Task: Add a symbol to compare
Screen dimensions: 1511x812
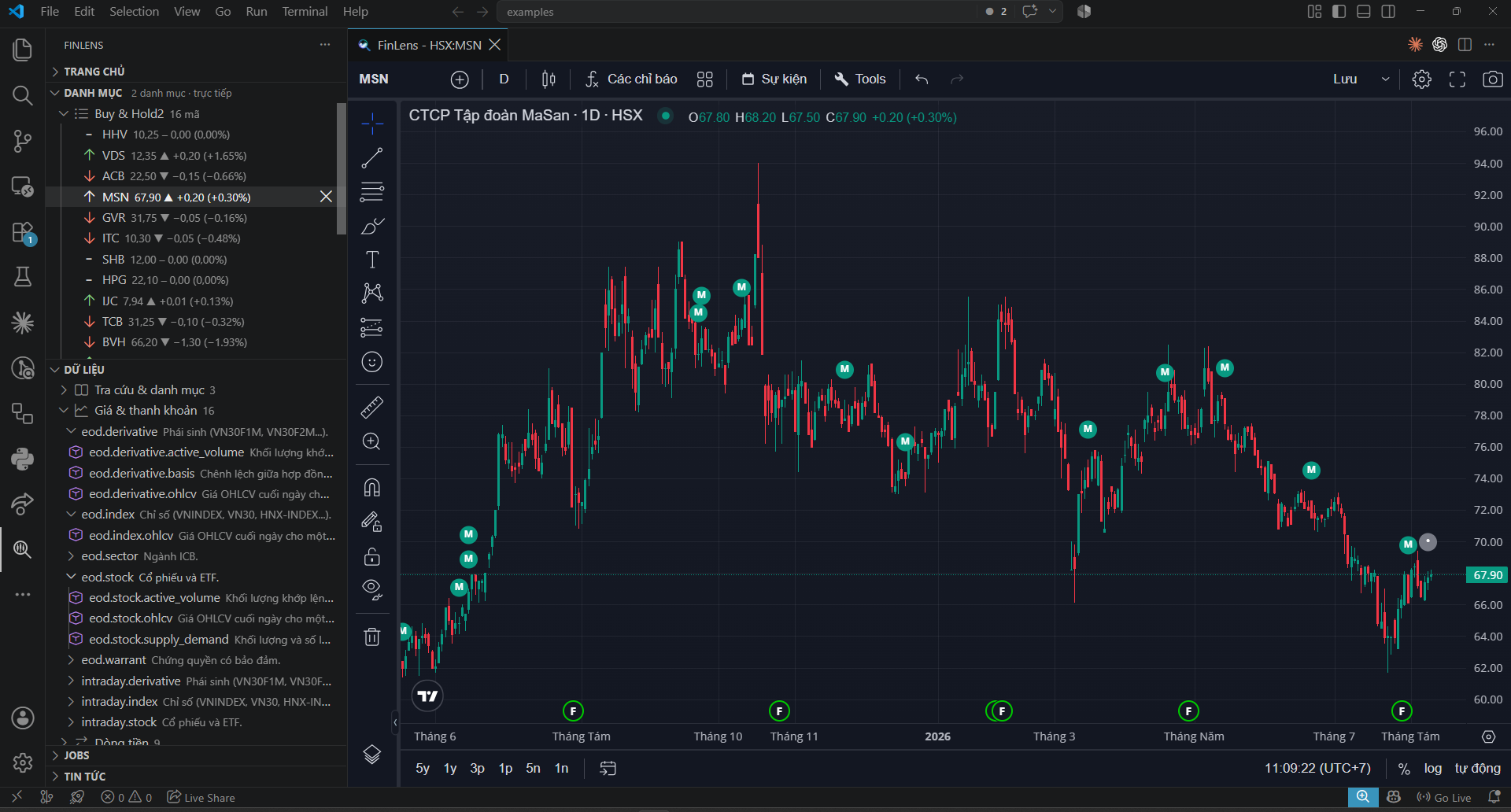Action: (460, 79)
